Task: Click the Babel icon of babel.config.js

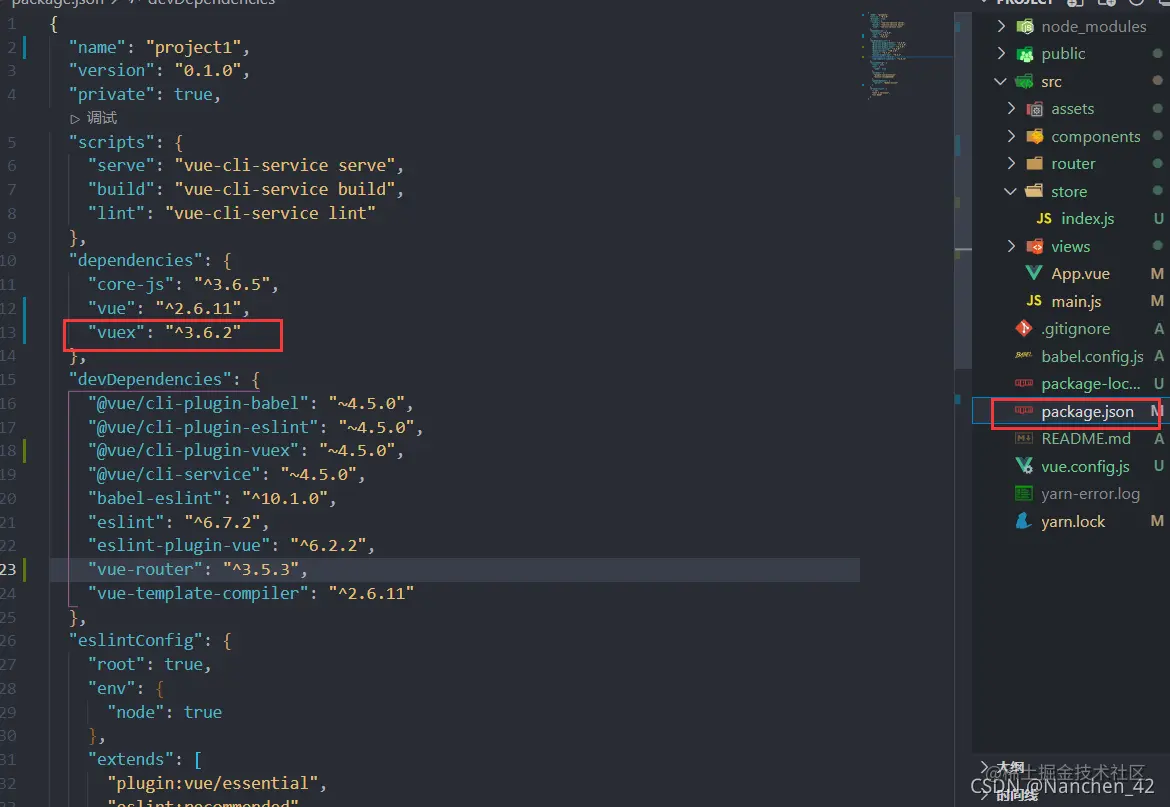Action: (x=1024, y=356)
